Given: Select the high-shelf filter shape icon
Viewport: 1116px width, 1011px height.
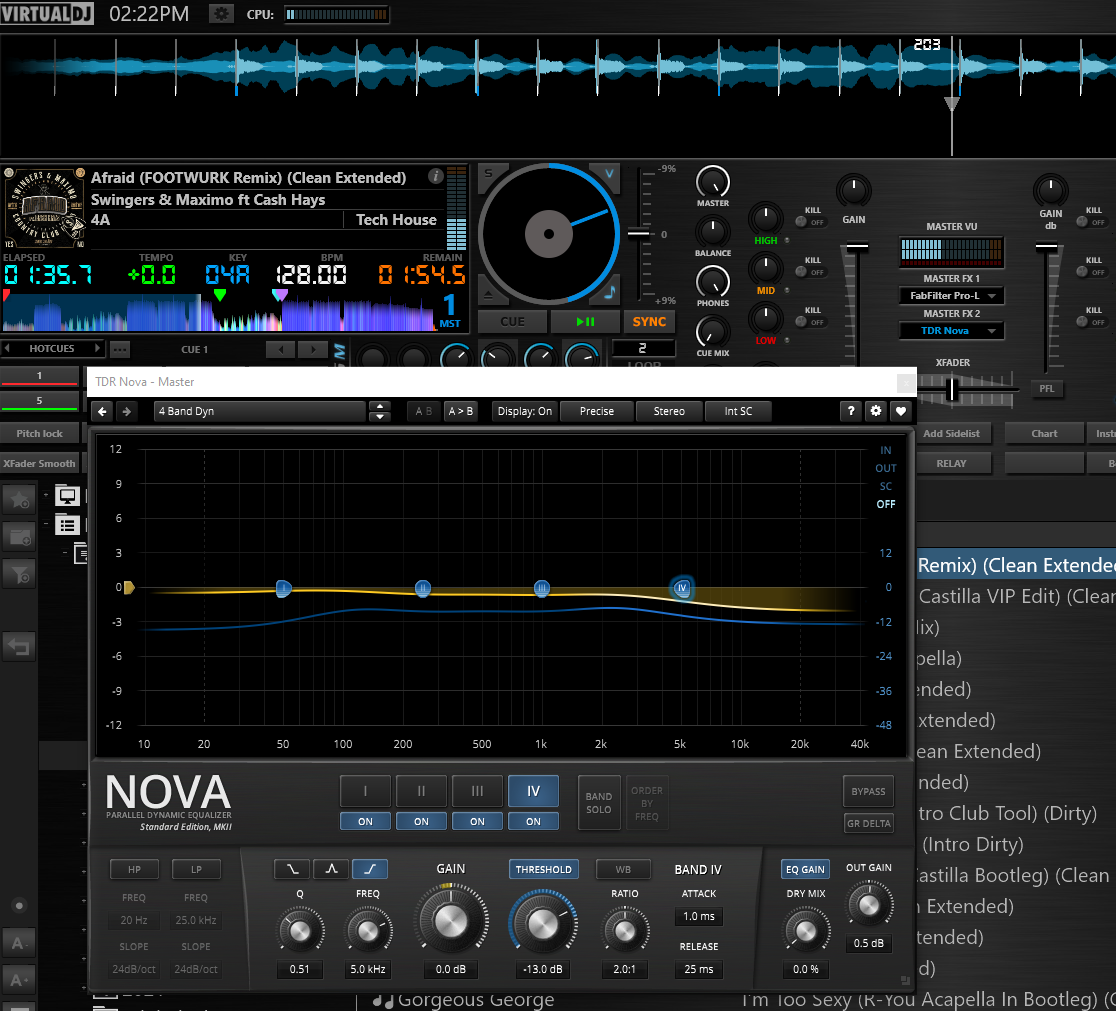Looking at the screenshot, I should click(370, 869).
